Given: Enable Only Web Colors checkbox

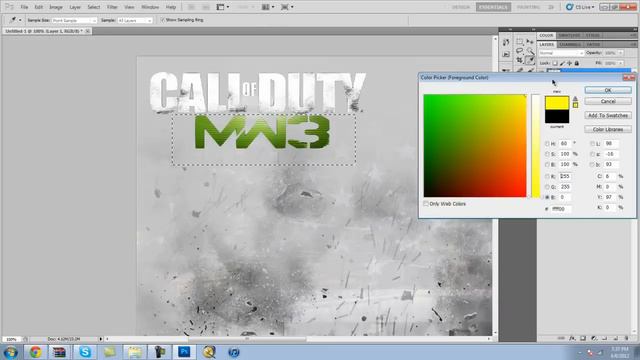Looking at the screenshot, I should 426,204.
